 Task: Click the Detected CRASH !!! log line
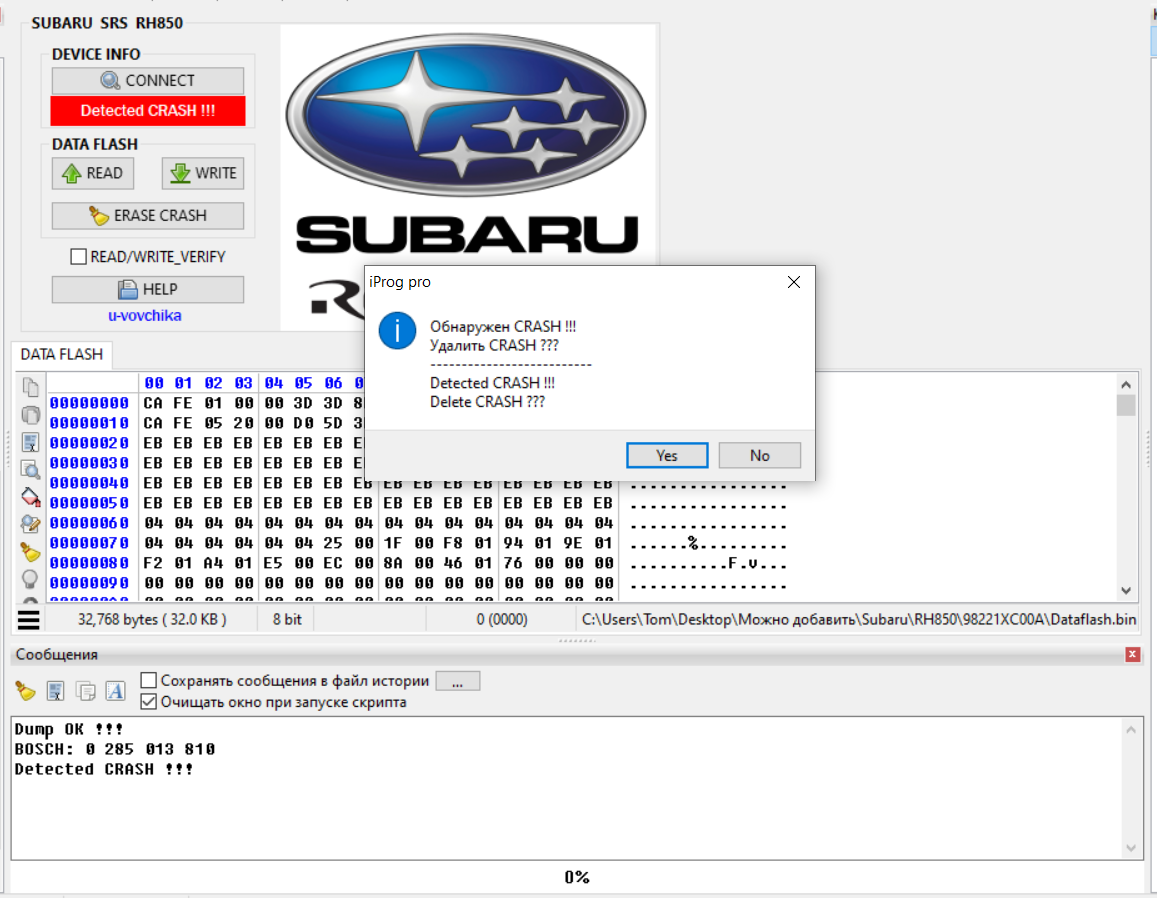coord(104,769)
